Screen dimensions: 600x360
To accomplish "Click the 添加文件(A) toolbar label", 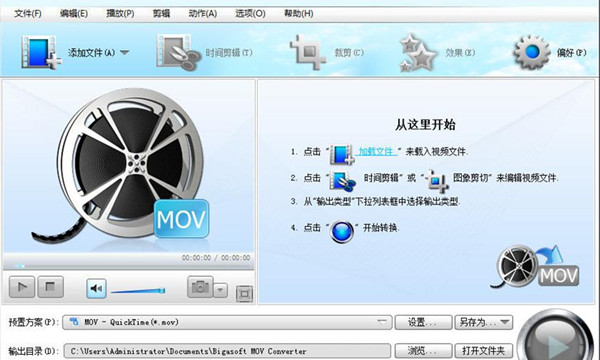I will (x=92, y=53).
